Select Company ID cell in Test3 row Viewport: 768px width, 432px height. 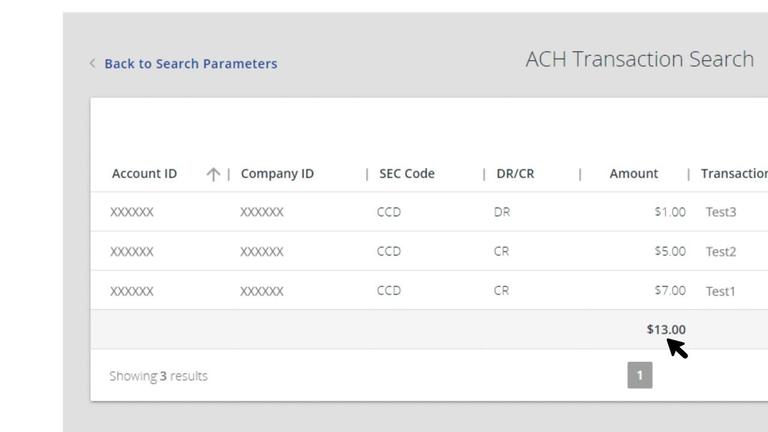coord(262,212)
